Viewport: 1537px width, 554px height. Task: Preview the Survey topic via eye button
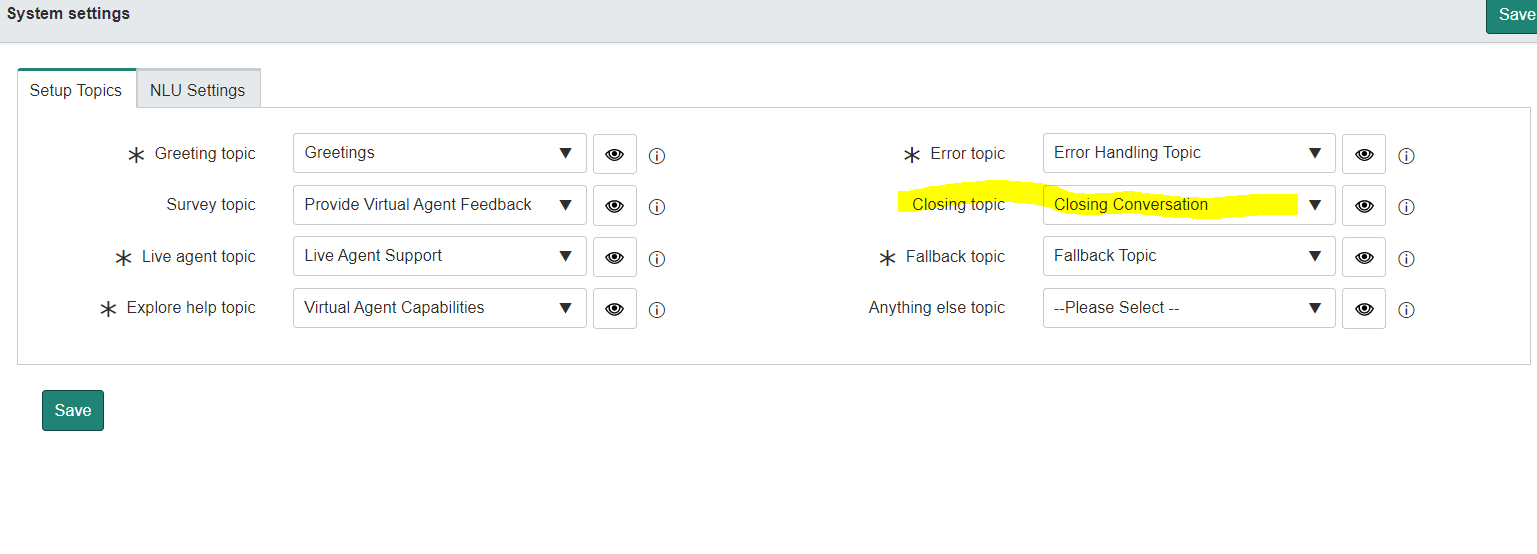(x=615, y=205)
